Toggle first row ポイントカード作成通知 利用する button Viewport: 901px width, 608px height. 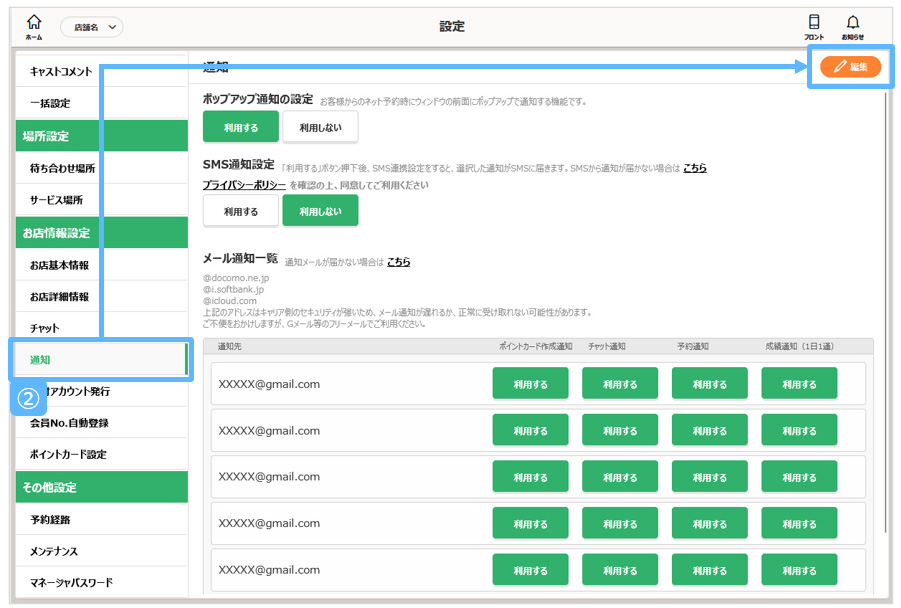click(x=530, y=384)
